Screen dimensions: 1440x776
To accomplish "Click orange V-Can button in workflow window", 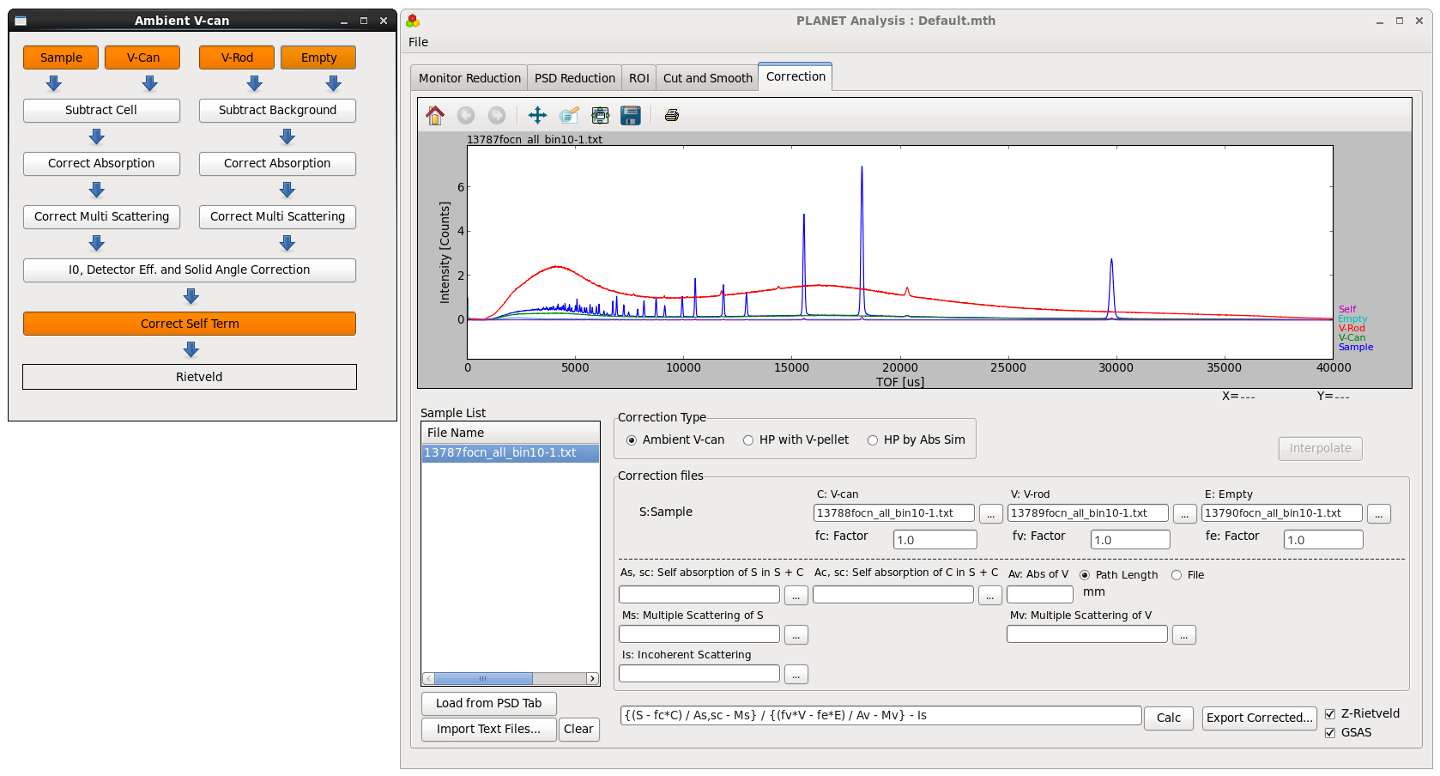I will pos(143,57).
